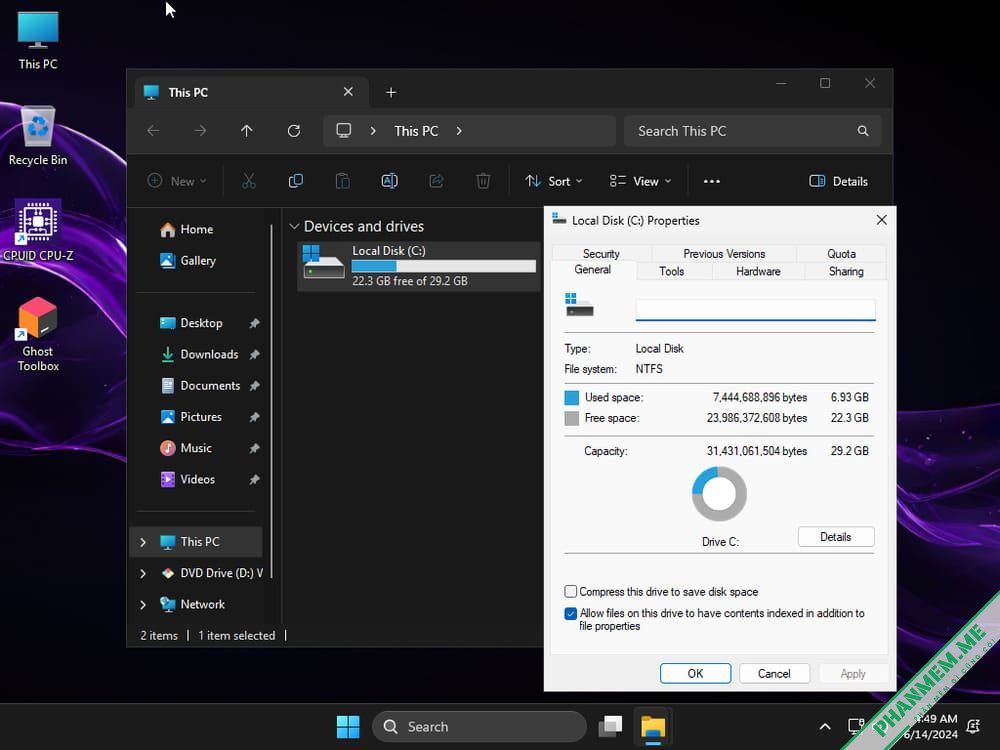This screenshot has width=1000, height=750.
Task: Launch CPUID CPU-Z from the desktop
Action: 38,231
